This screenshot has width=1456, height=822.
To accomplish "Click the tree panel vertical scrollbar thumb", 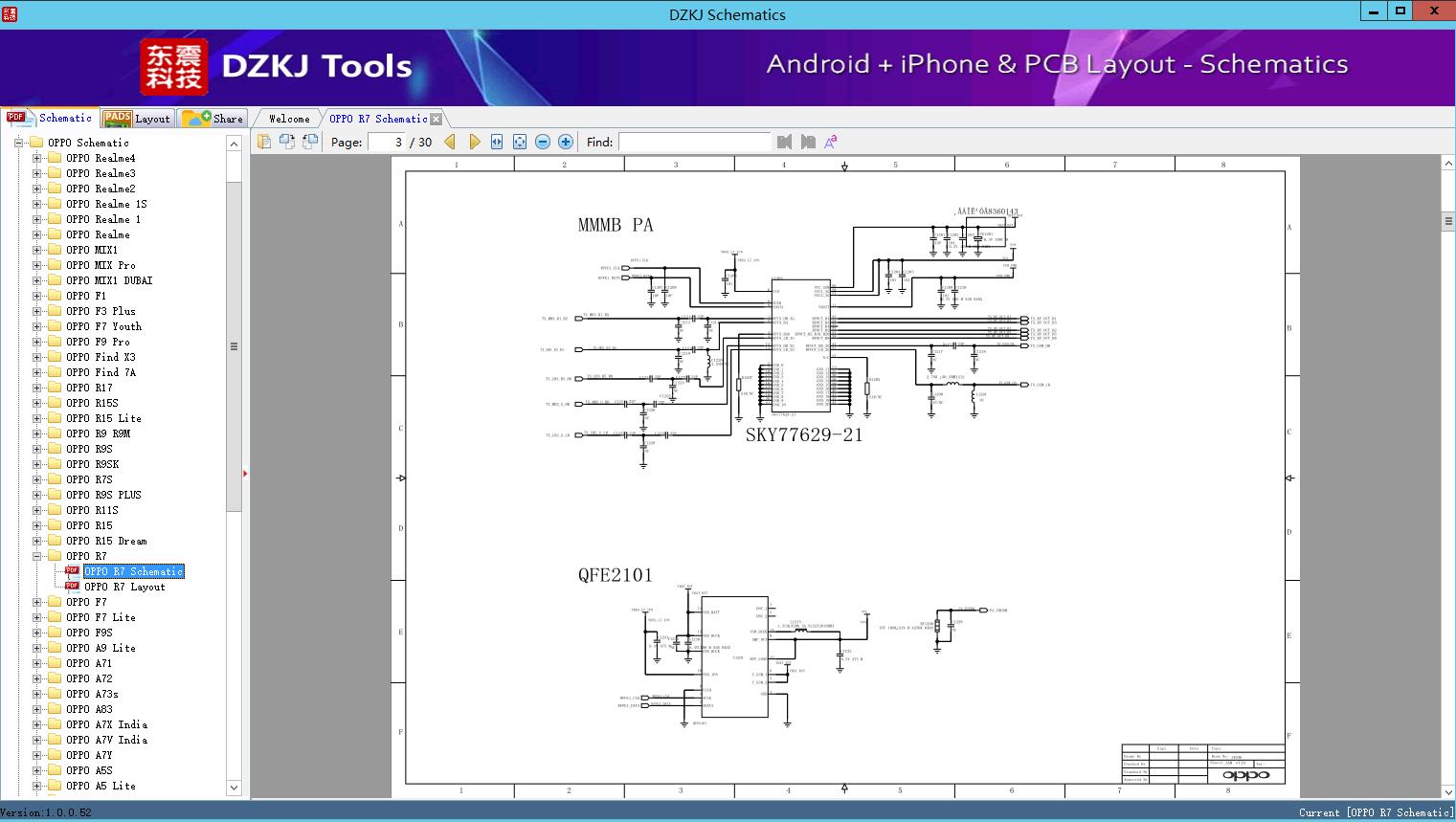I will [234, 346].
